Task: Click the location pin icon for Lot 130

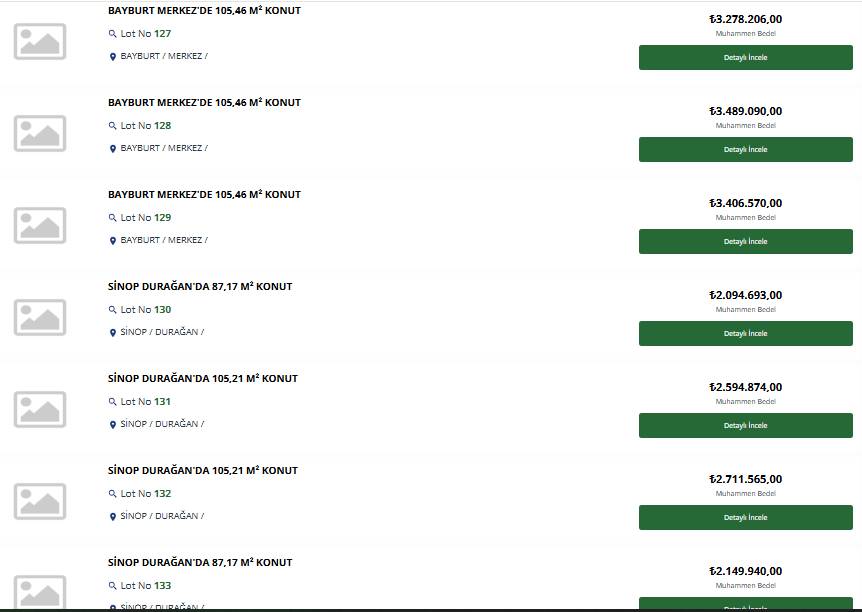Action: [x=113, y=333]
